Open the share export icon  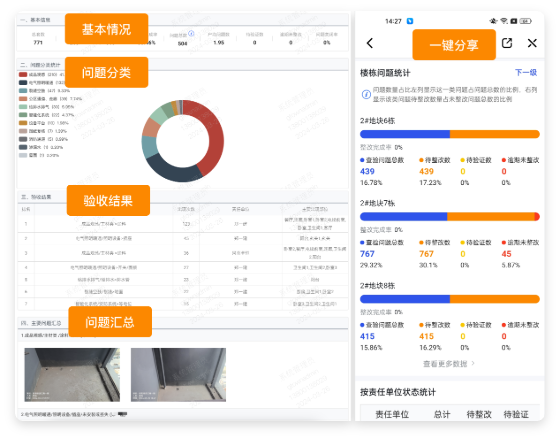point(507,43)
